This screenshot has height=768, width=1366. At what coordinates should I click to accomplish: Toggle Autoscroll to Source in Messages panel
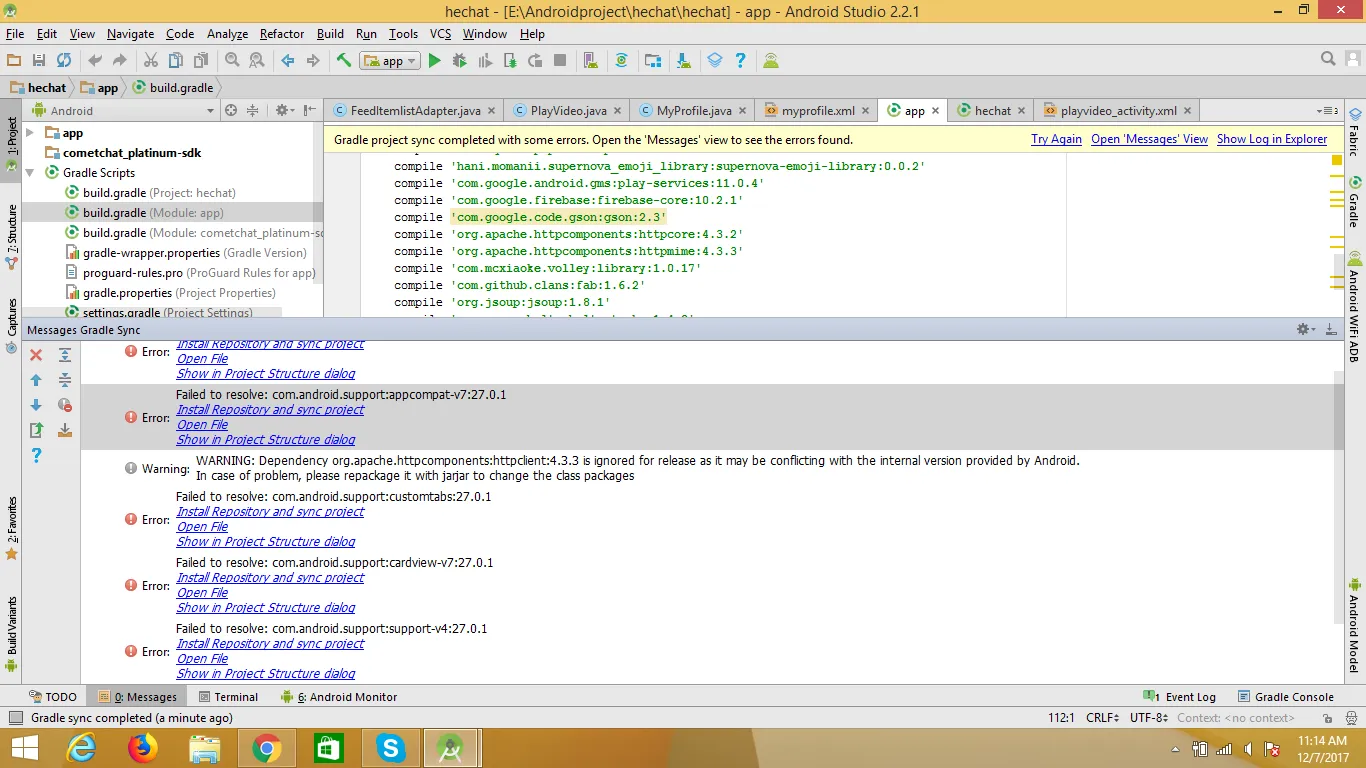pyautogui.click(x=65, y=430)
